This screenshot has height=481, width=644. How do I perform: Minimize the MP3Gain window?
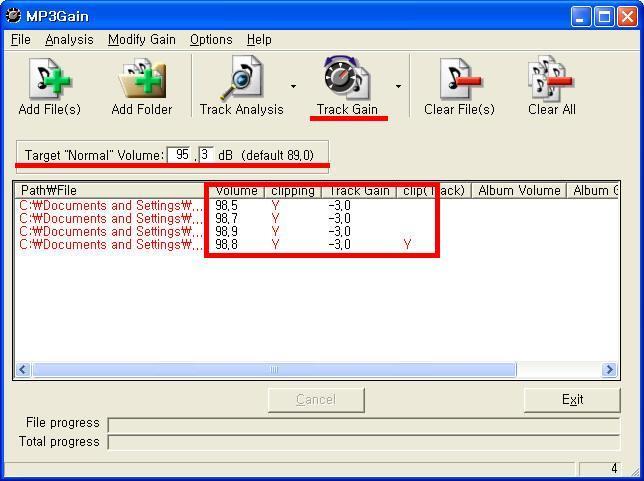(x=580, y=16)
